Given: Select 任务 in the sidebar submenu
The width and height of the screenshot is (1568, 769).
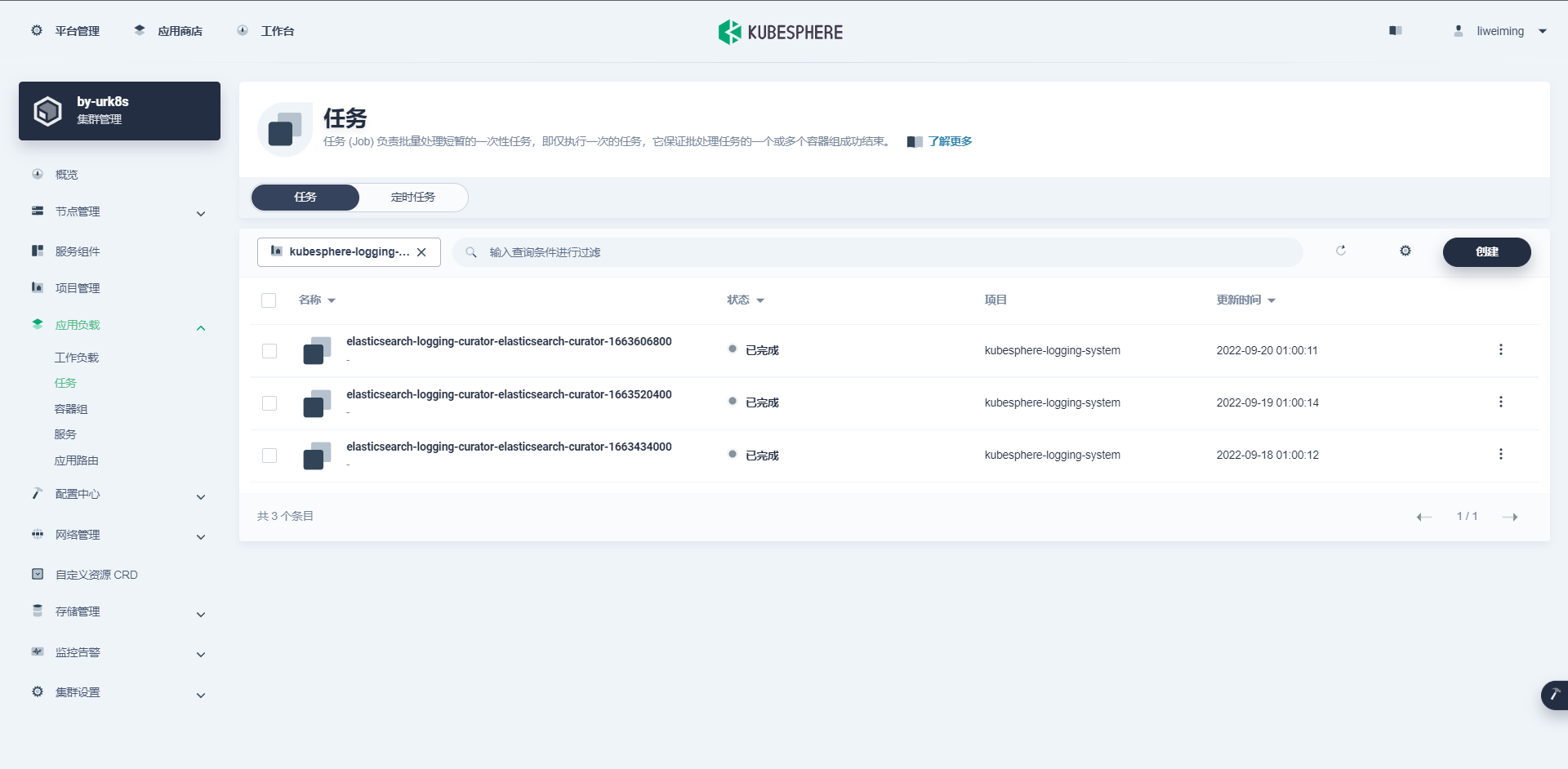Looking at the screenshot, I should 65,383.
